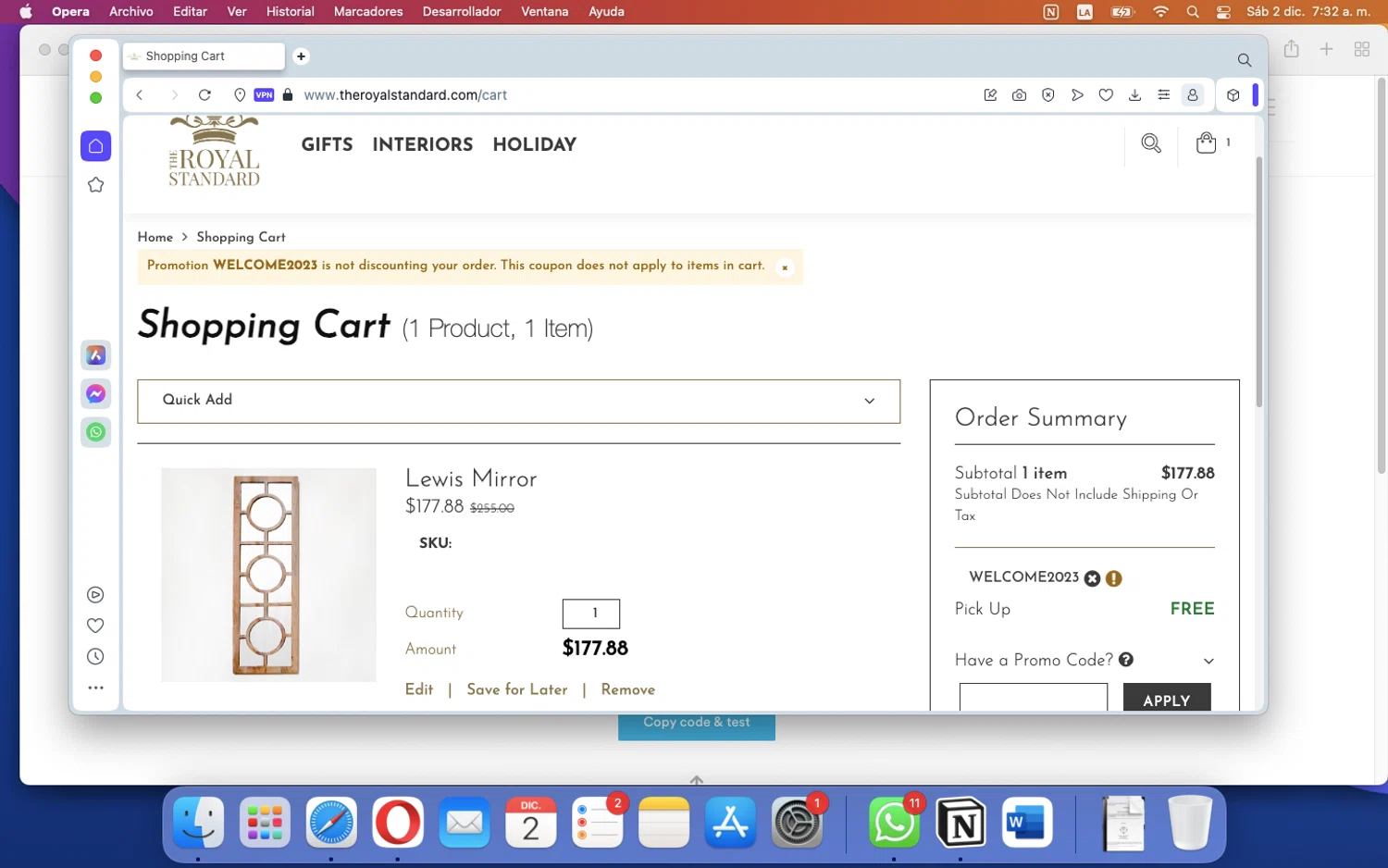Click the coupon warning exclamation icon

pos(1114,578)
